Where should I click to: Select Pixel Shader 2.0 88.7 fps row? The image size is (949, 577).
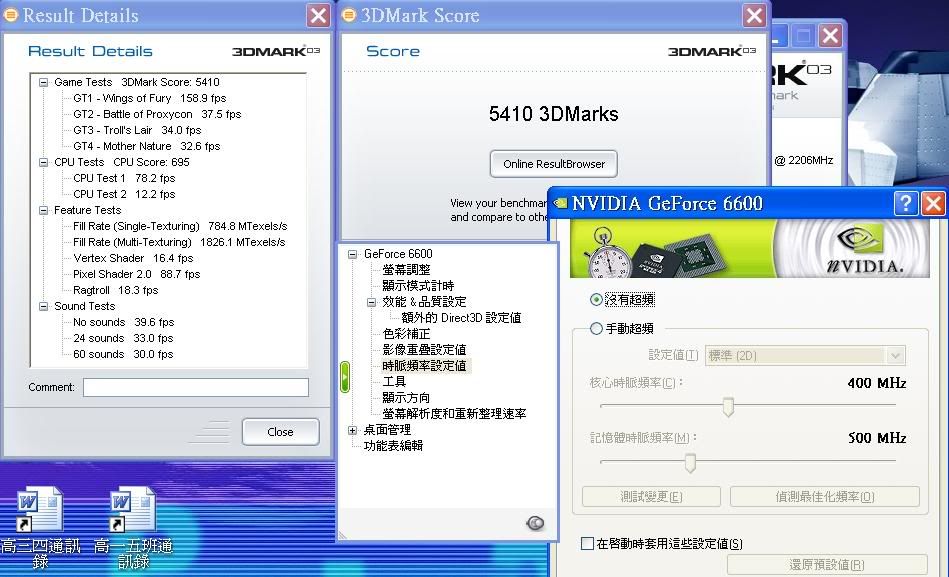click(137, 274)
